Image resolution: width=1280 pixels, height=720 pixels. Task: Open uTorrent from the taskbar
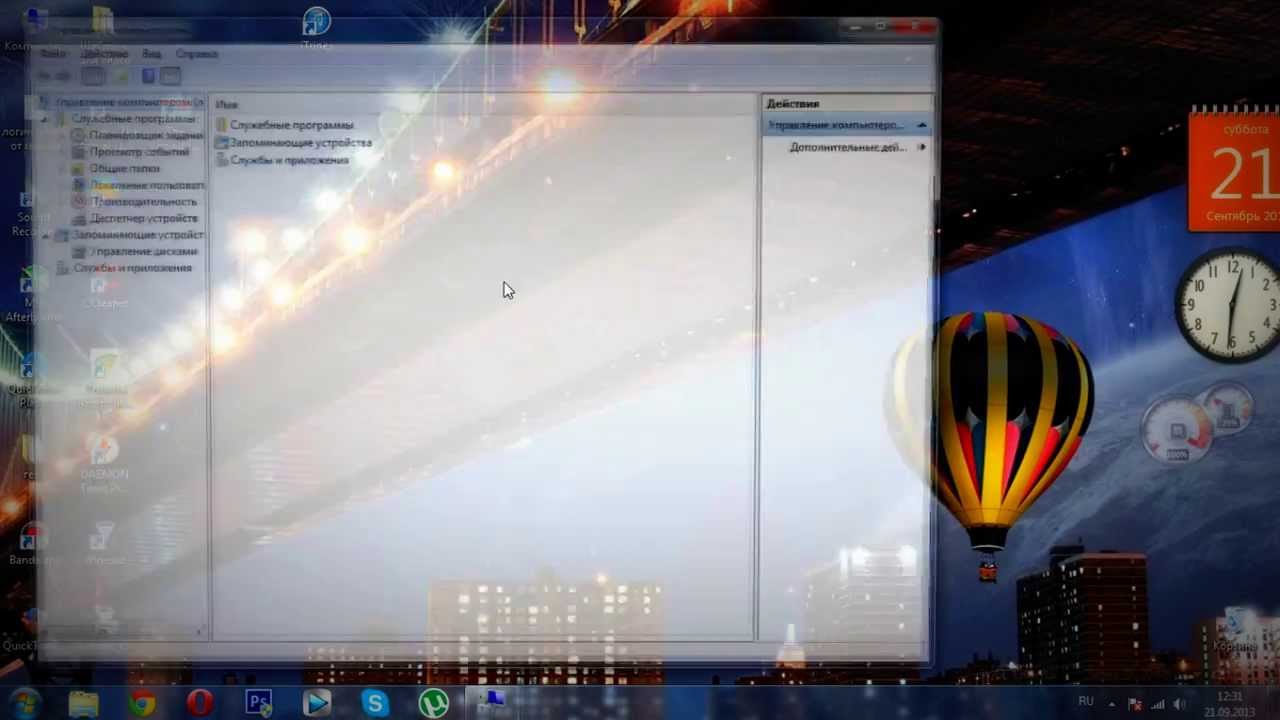click(433, 703)
